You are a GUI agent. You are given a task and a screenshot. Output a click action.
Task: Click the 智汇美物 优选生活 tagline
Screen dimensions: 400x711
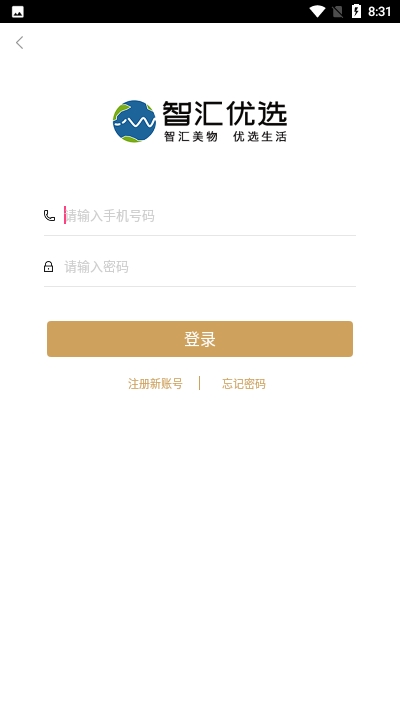click(225, 136)
